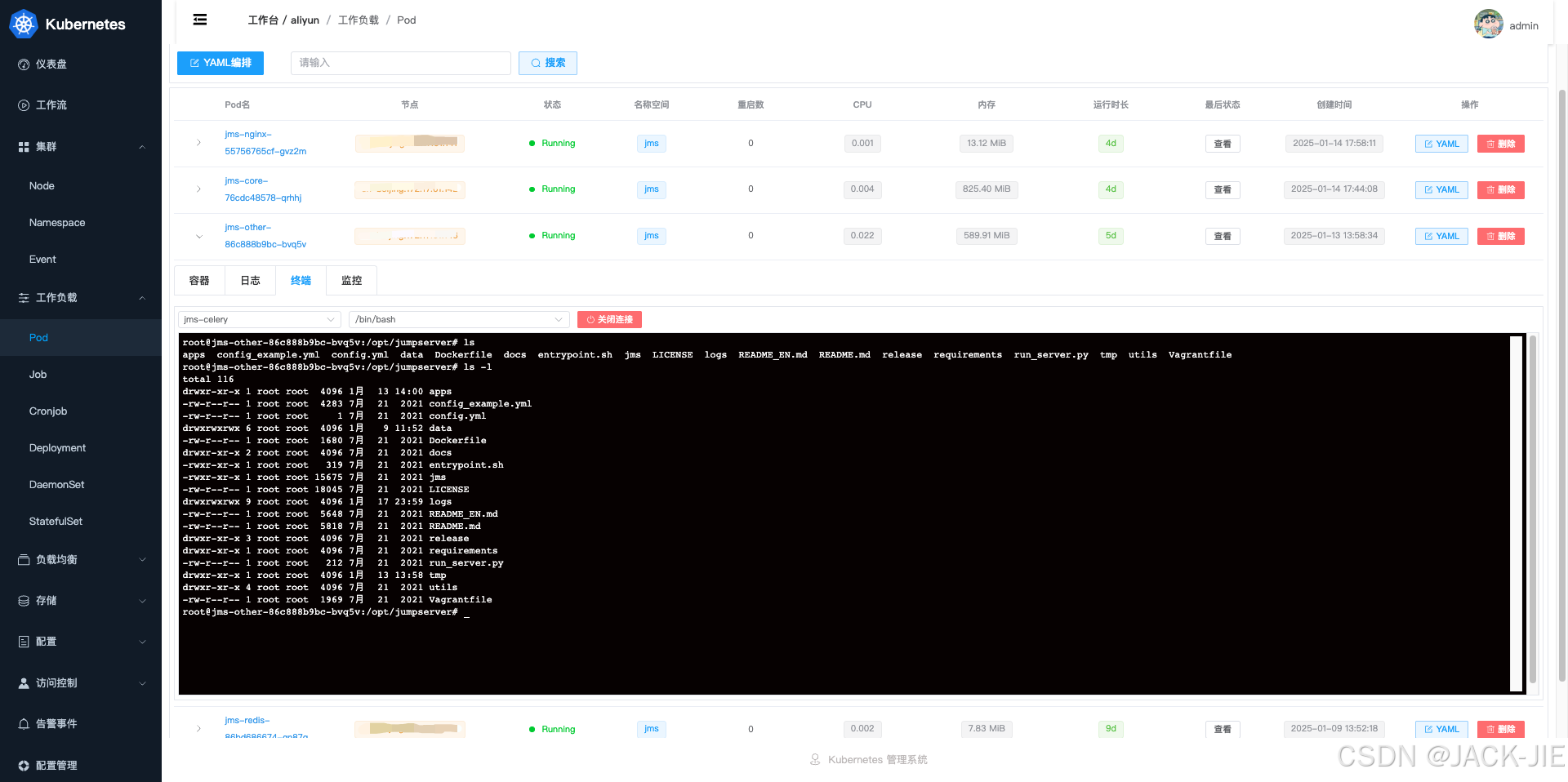Click the 工作负载 breadcrumb
This screenshot has width=1568, height=782.
[x=359, y=20]
